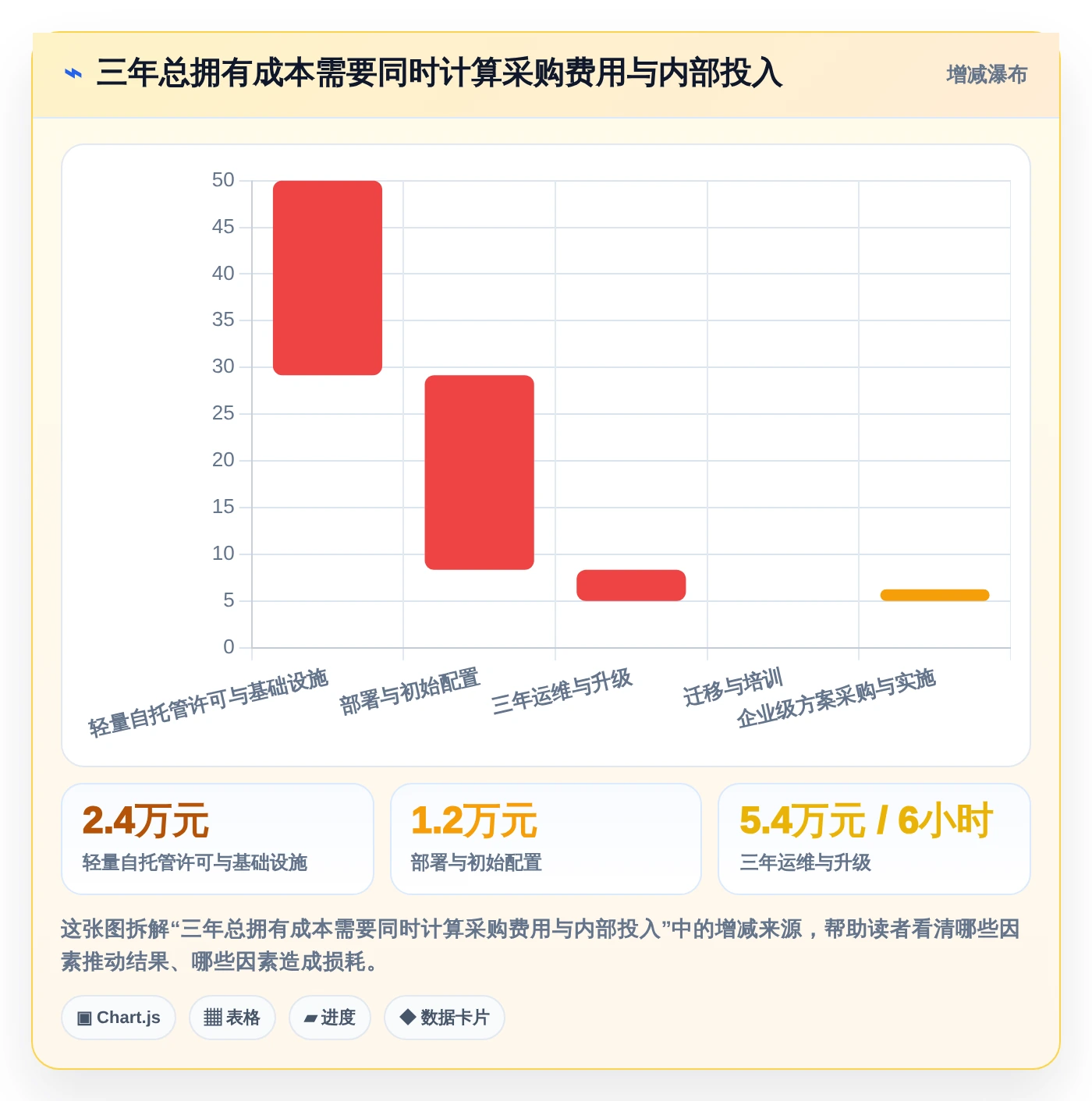The width and height of the screenshot is (1092, 1101).
Task: Select the red bar for 部署与初始配置
Action: [479, 473]
